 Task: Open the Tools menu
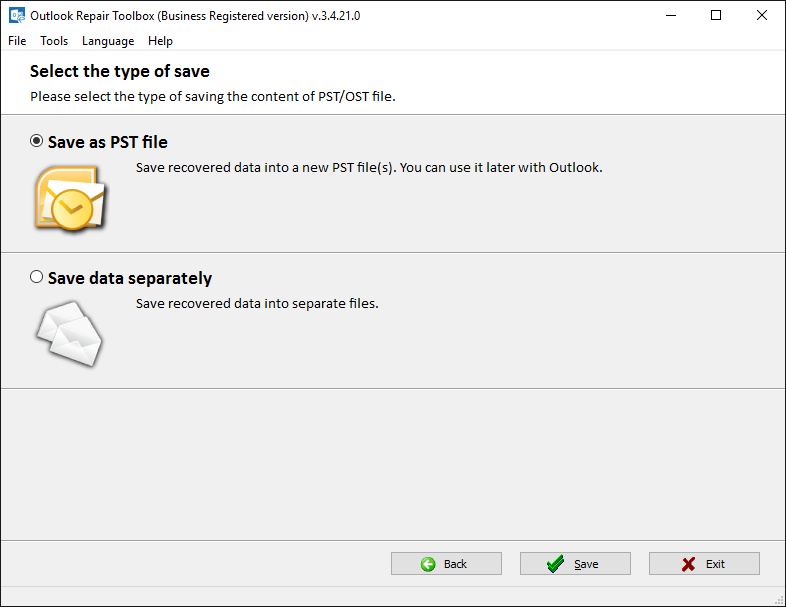[x=54, y=41]
